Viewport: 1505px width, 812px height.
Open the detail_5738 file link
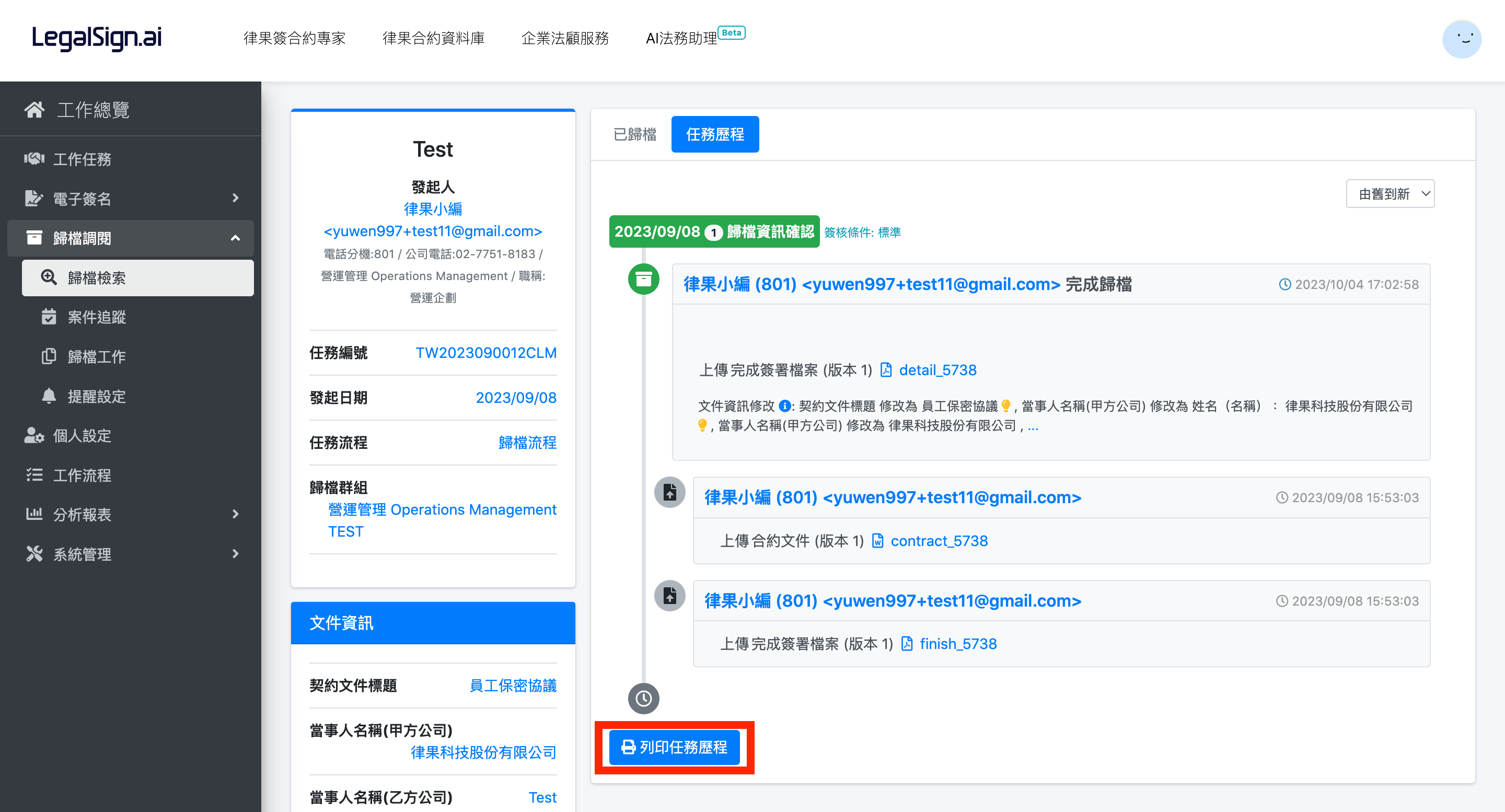pyautogui.click(x=937, y=370)
